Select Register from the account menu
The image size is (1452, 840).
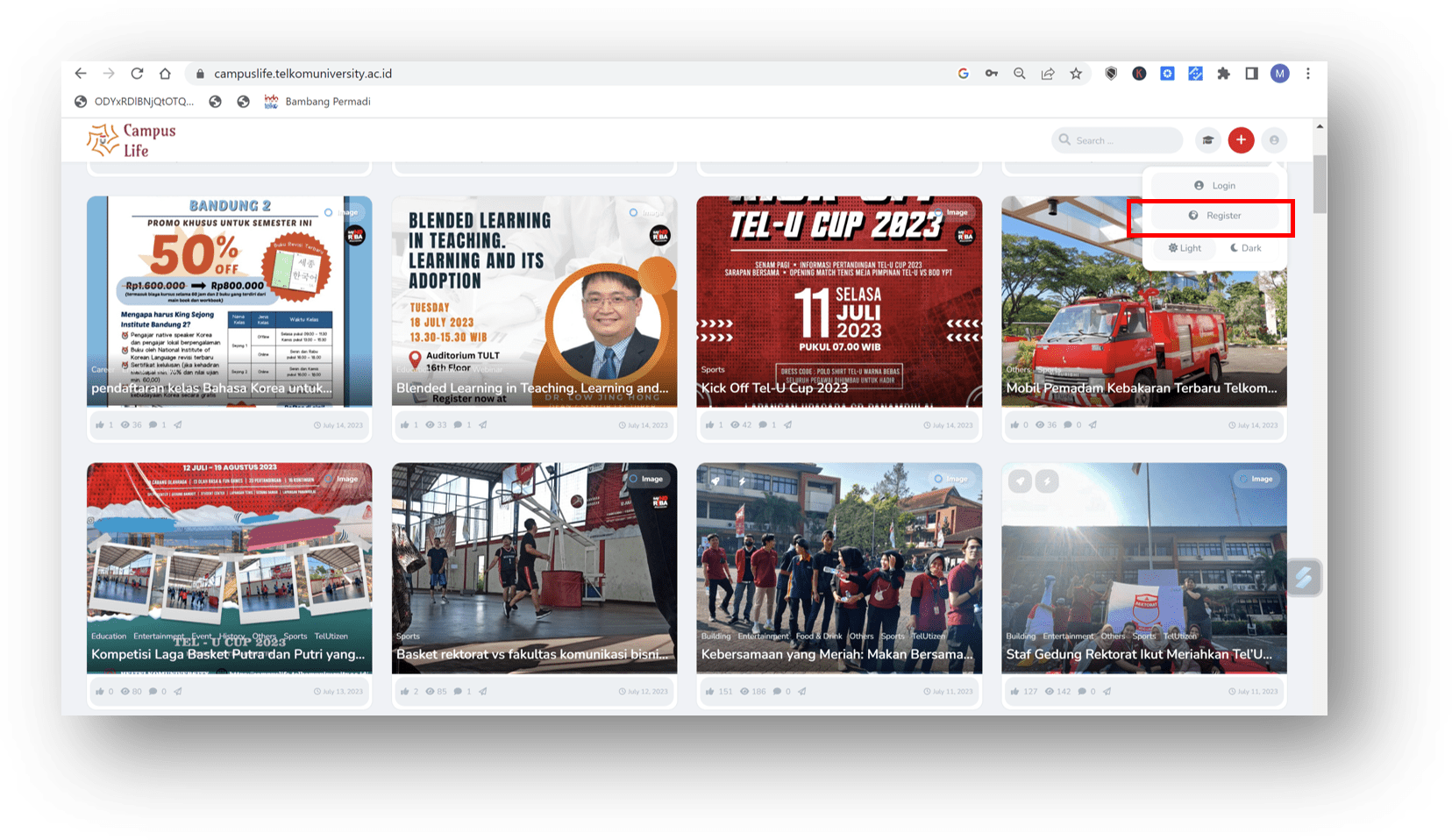(1214, 216)
